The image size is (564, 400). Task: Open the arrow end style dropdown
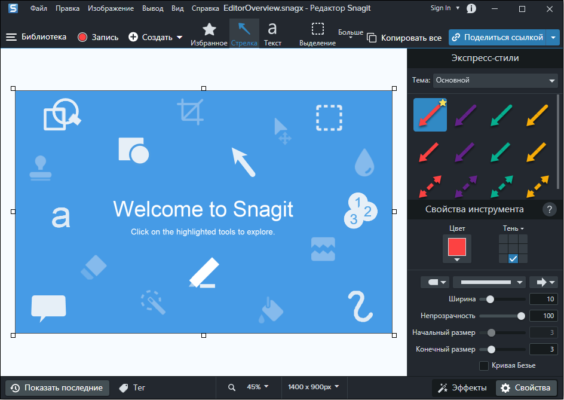point(544,282)
